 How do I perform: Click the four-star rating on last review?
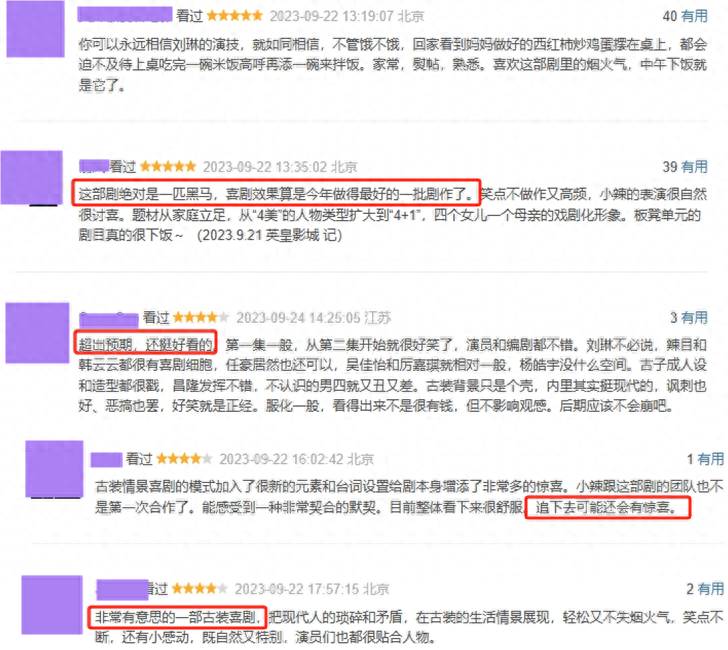tap(200, 589)
